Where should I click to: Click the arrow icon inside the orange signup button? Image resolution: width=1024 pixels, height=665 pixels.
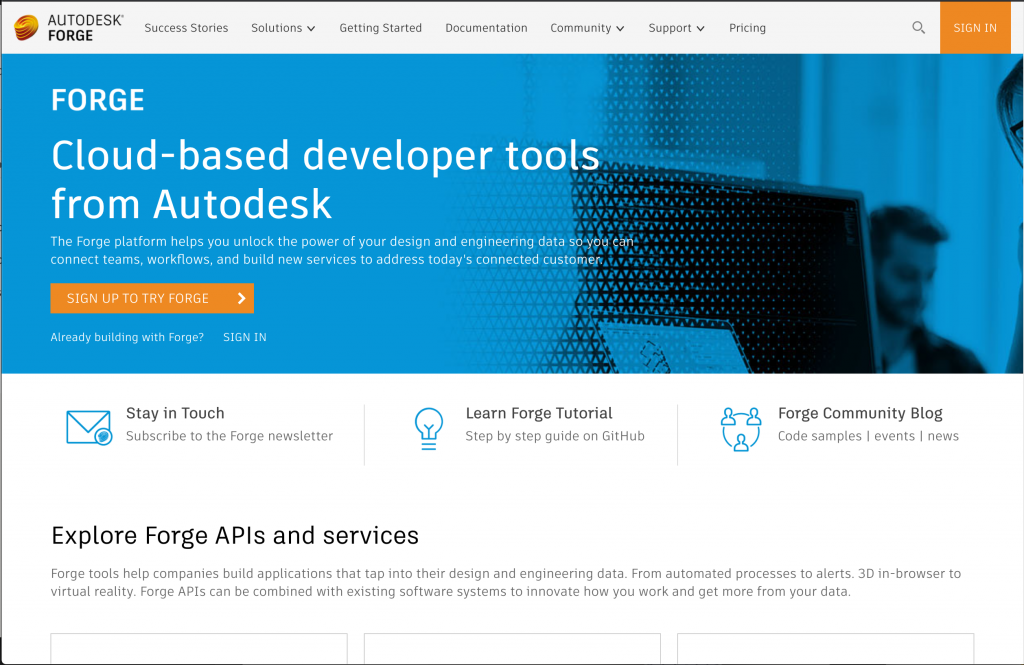[239, 298]
